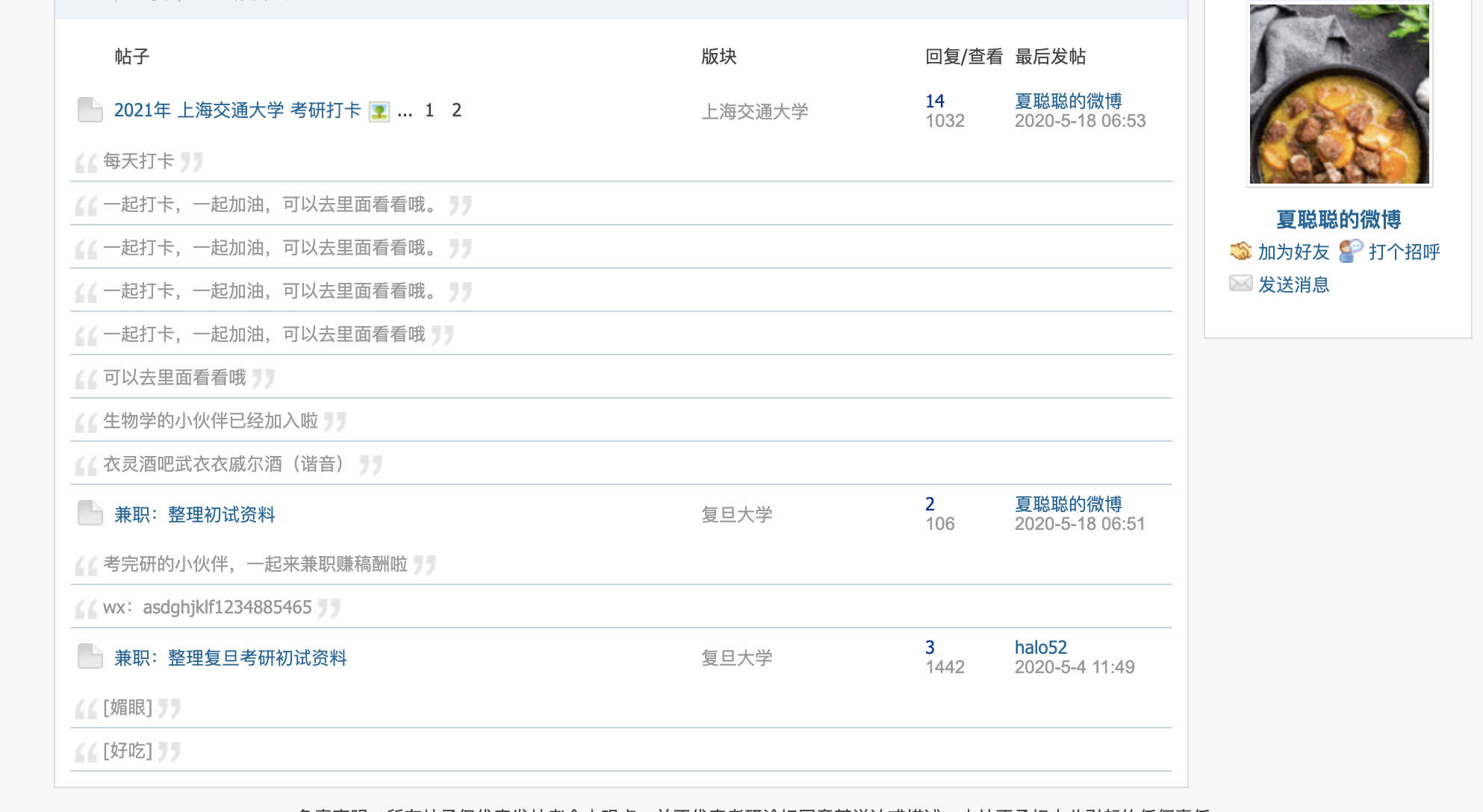
Task: Click the quoted reply [好吃]
Action: click(x=128, y=750)
